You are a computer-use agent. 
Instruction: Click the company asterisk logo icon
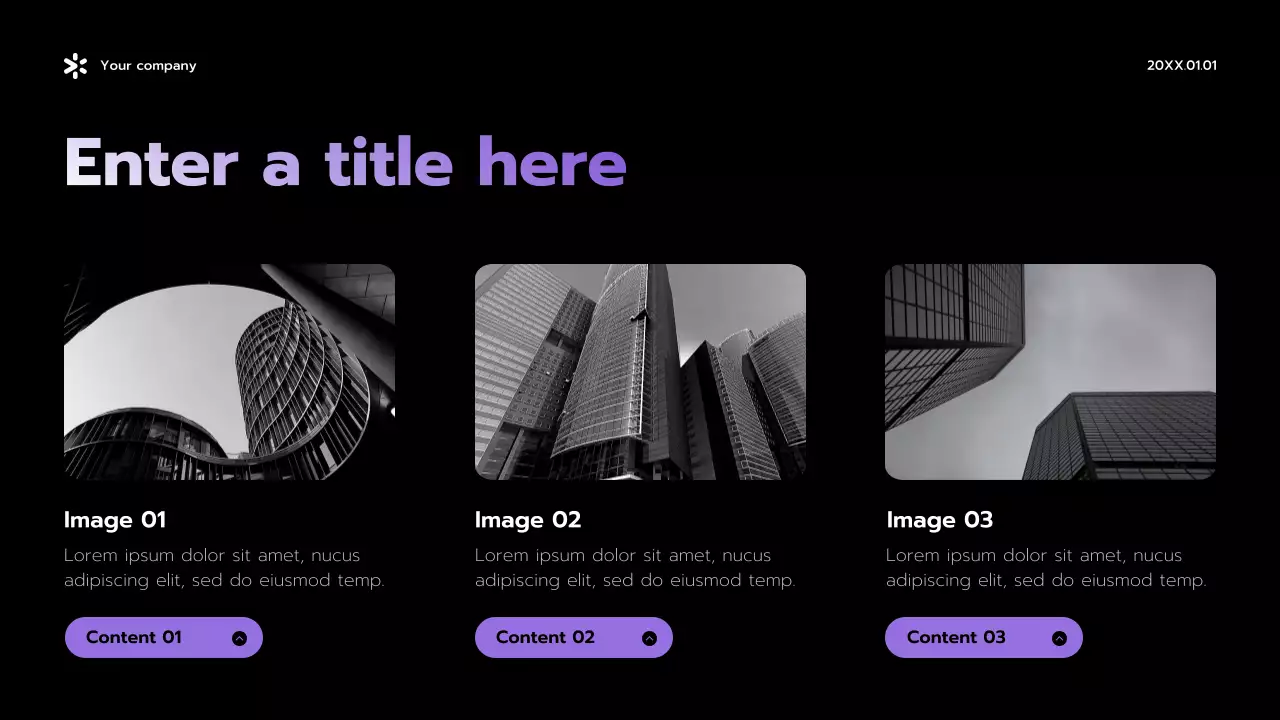click(x=75, y=66)
